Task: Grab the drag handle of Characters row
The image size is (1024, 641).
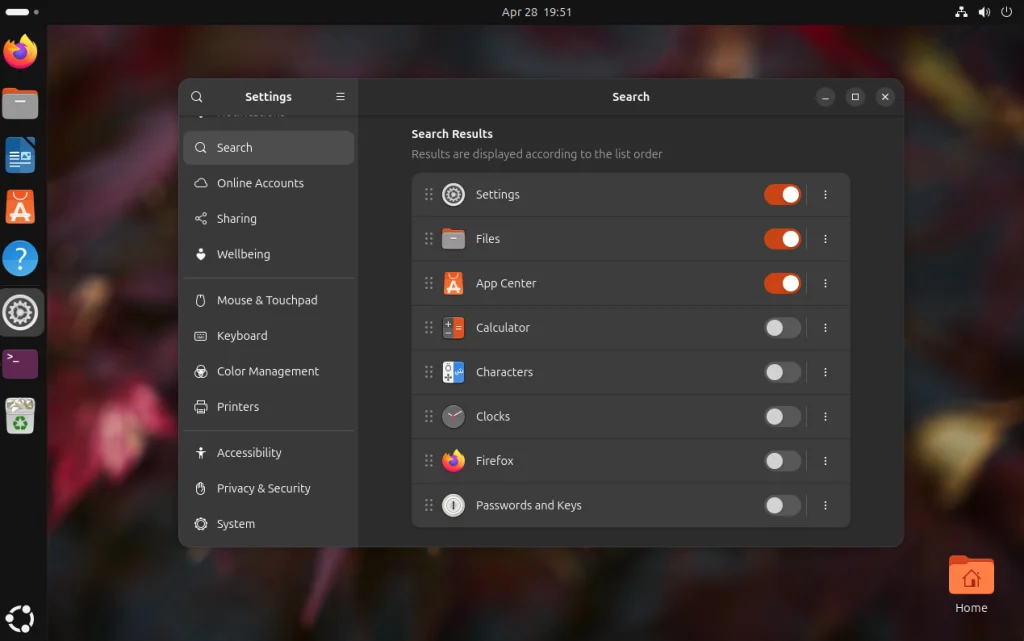Action: [428, 372]
